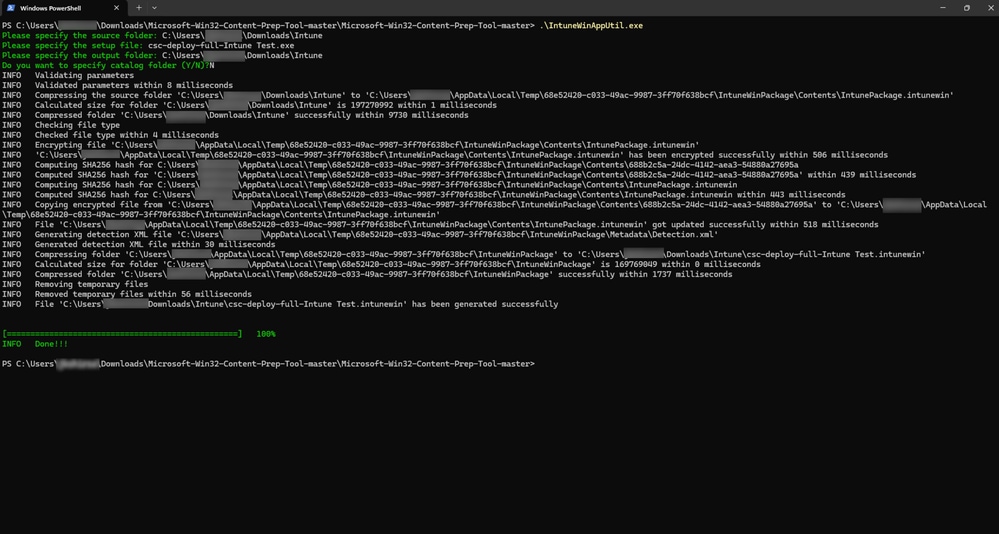Viewport: 999px width, 534px height.
Task: Click the final PS prompt line
Action: pos(268,364)
